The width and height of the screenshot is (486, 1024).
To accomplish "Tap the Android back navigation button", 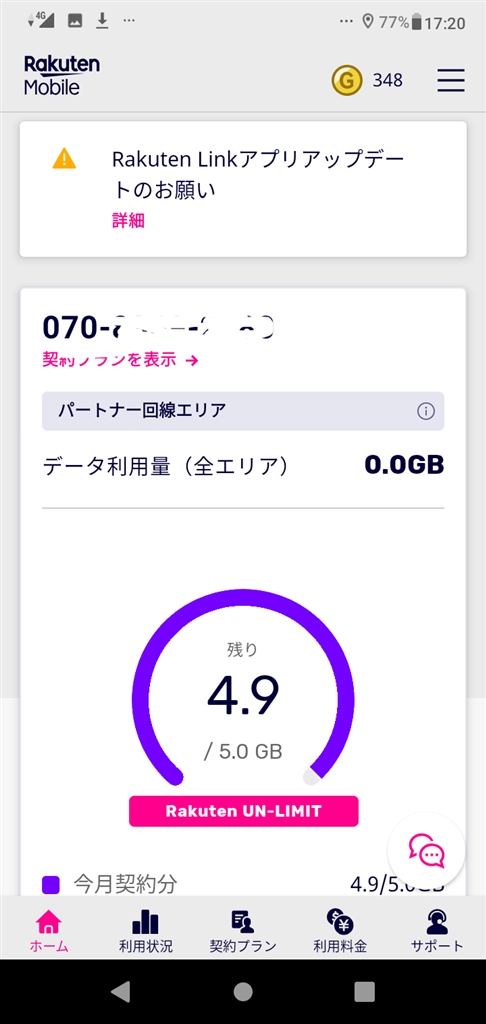I will (120, 991).
